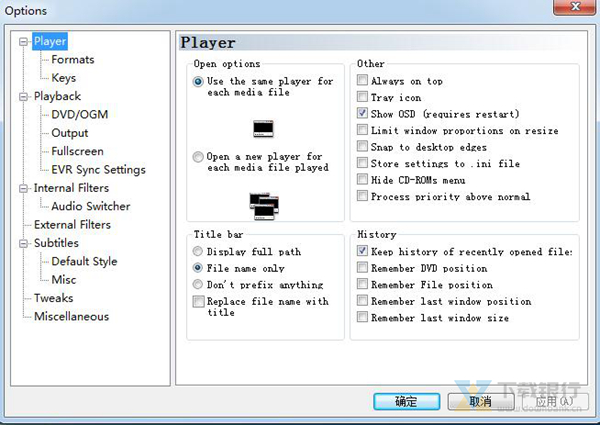
Task: Open the Formats settings page
Action: [73, 60]
